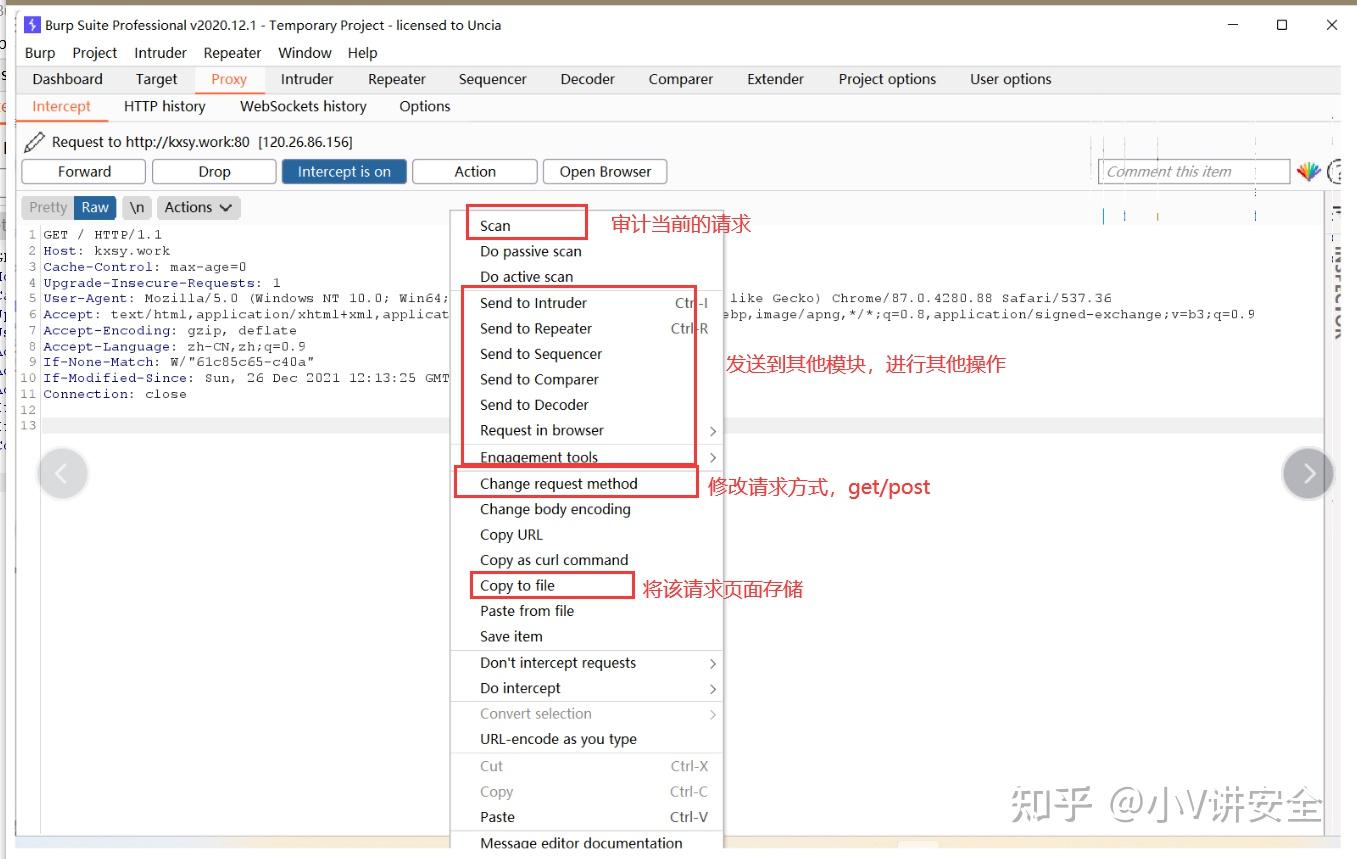The image size is (1357, 859).
Task: Click the left navigation arrow in the editor
Action: [63, 473]
